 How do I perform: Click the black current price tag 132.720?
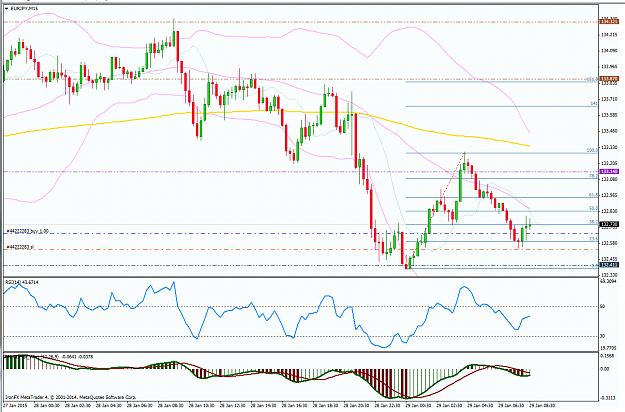609,225
